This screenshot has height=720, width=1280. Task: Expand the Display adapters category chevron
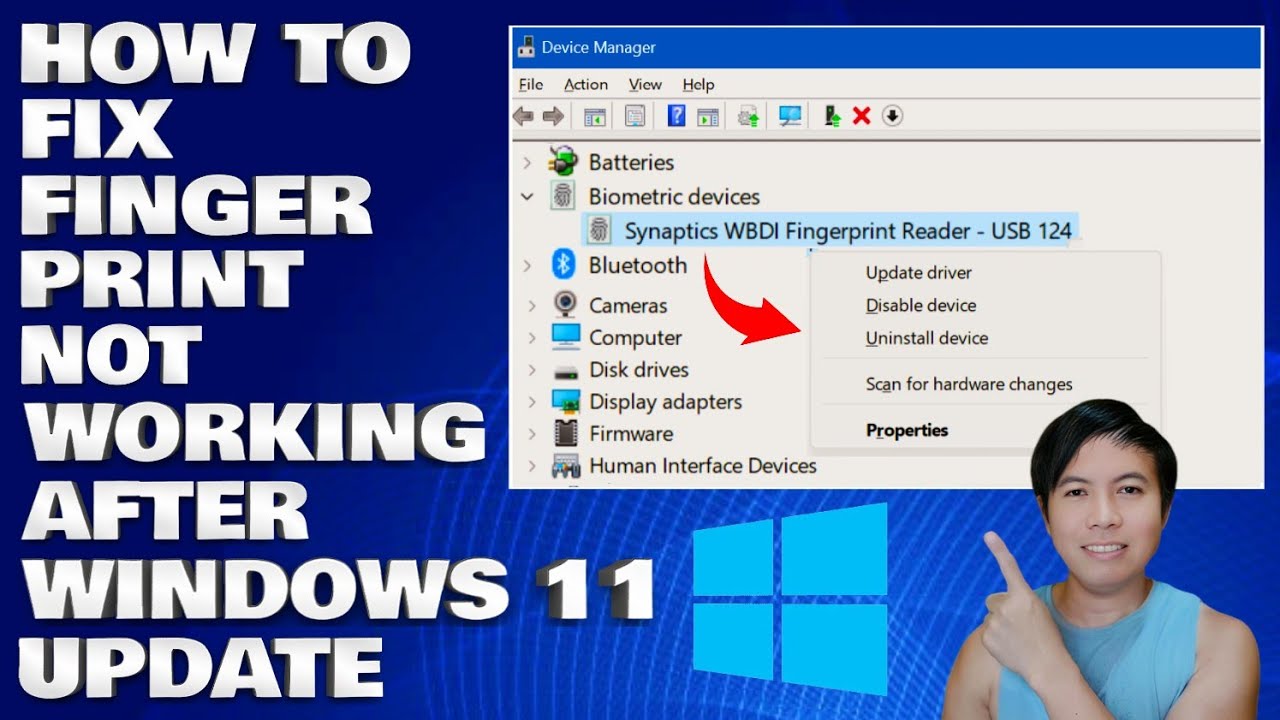coord(532,401)
